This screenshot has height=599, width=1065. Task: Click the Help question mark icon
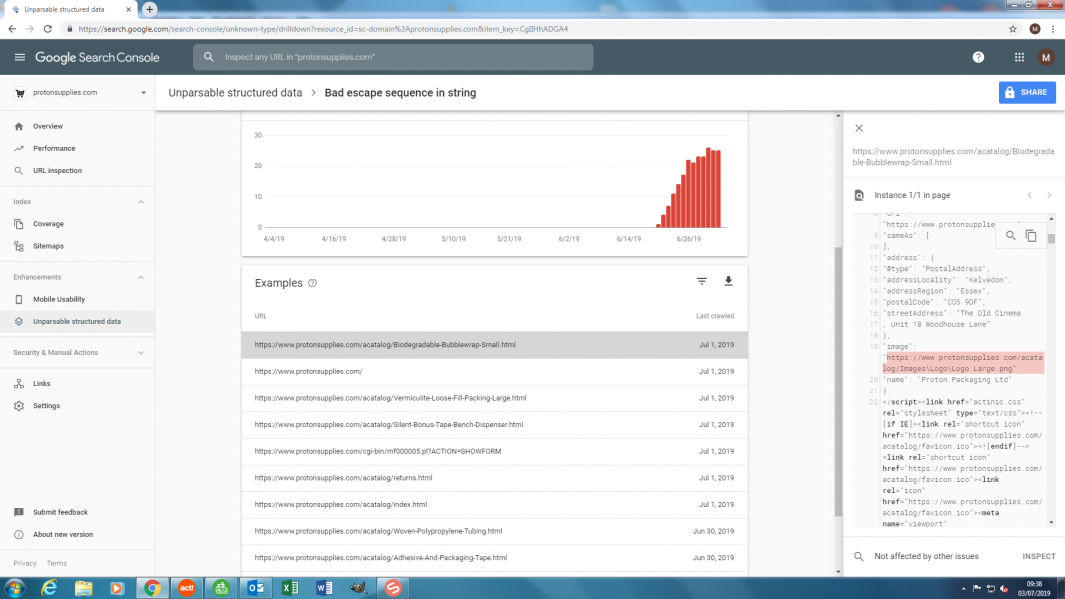coord(978,57)
